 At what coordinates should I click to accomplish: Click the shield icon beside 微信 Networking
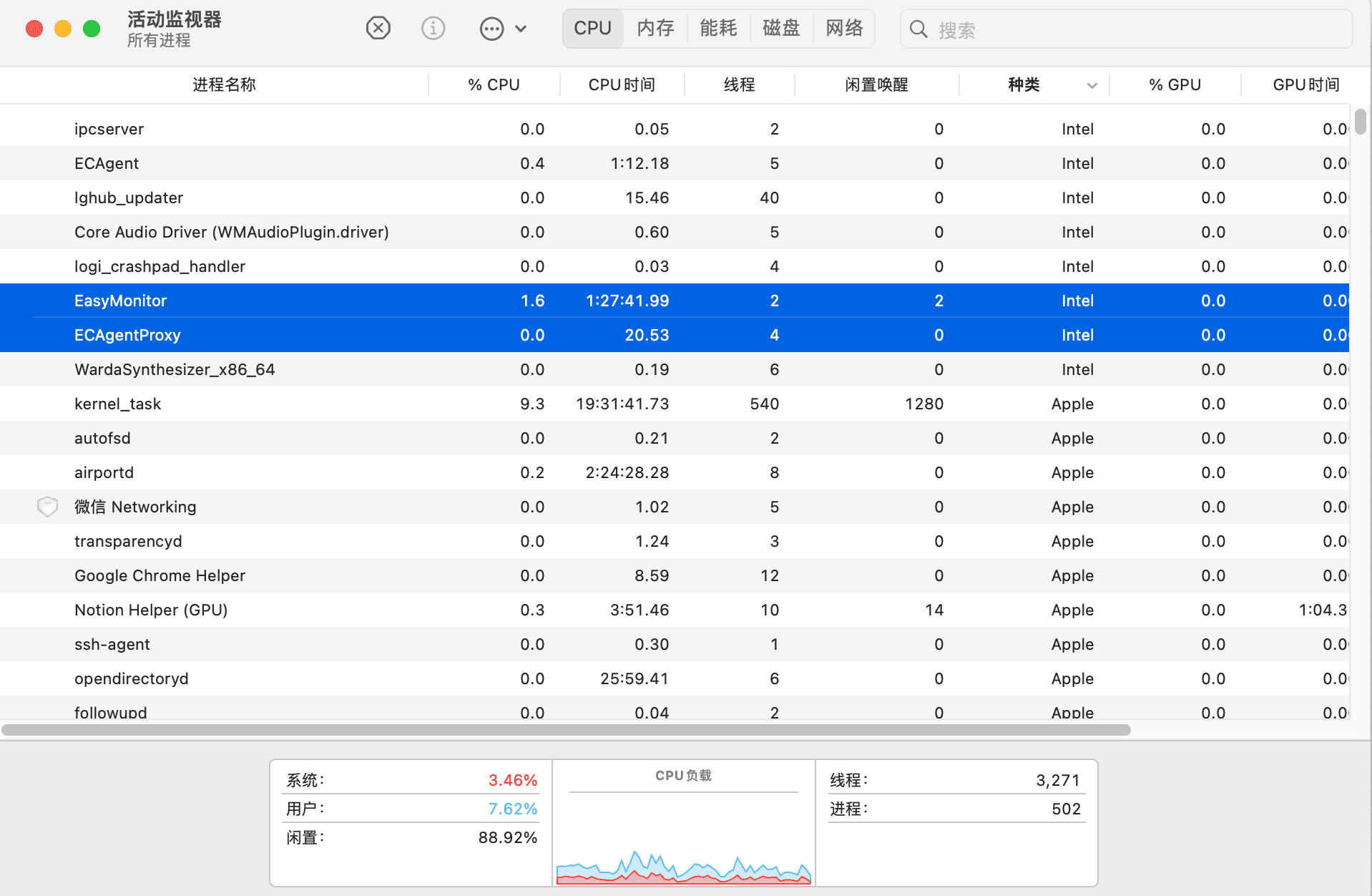pyautogui.click(x=47, y=507)
